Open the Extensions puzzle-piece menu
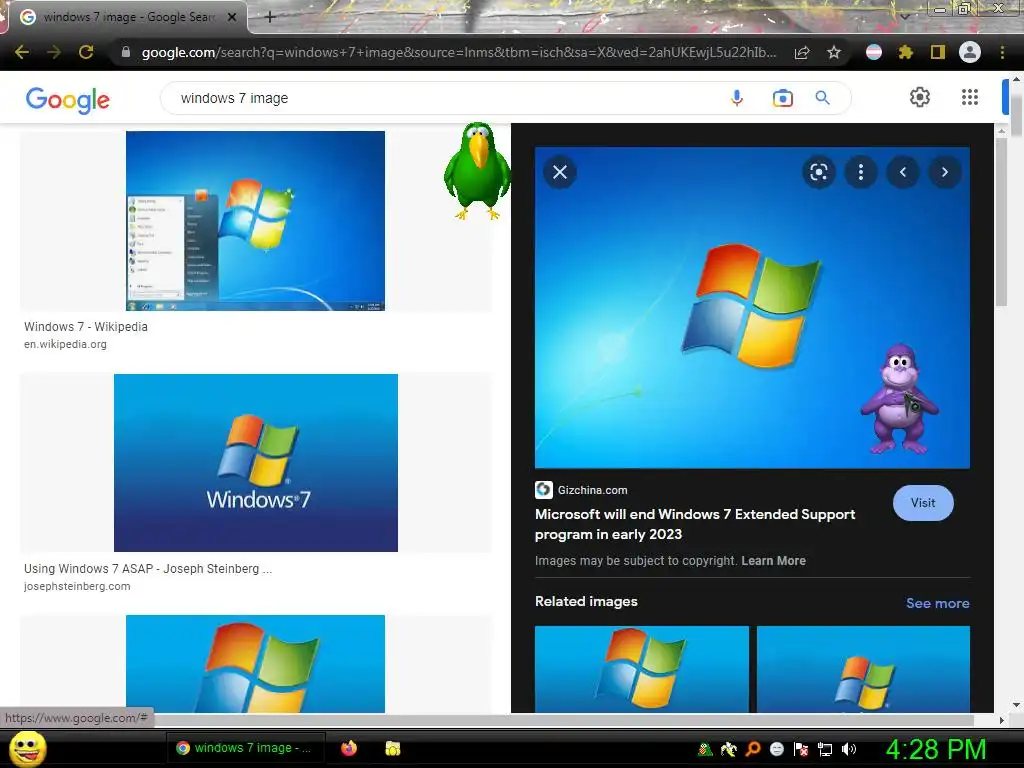The height and width of the screenshot is (768, 1024). click(906, 52)
